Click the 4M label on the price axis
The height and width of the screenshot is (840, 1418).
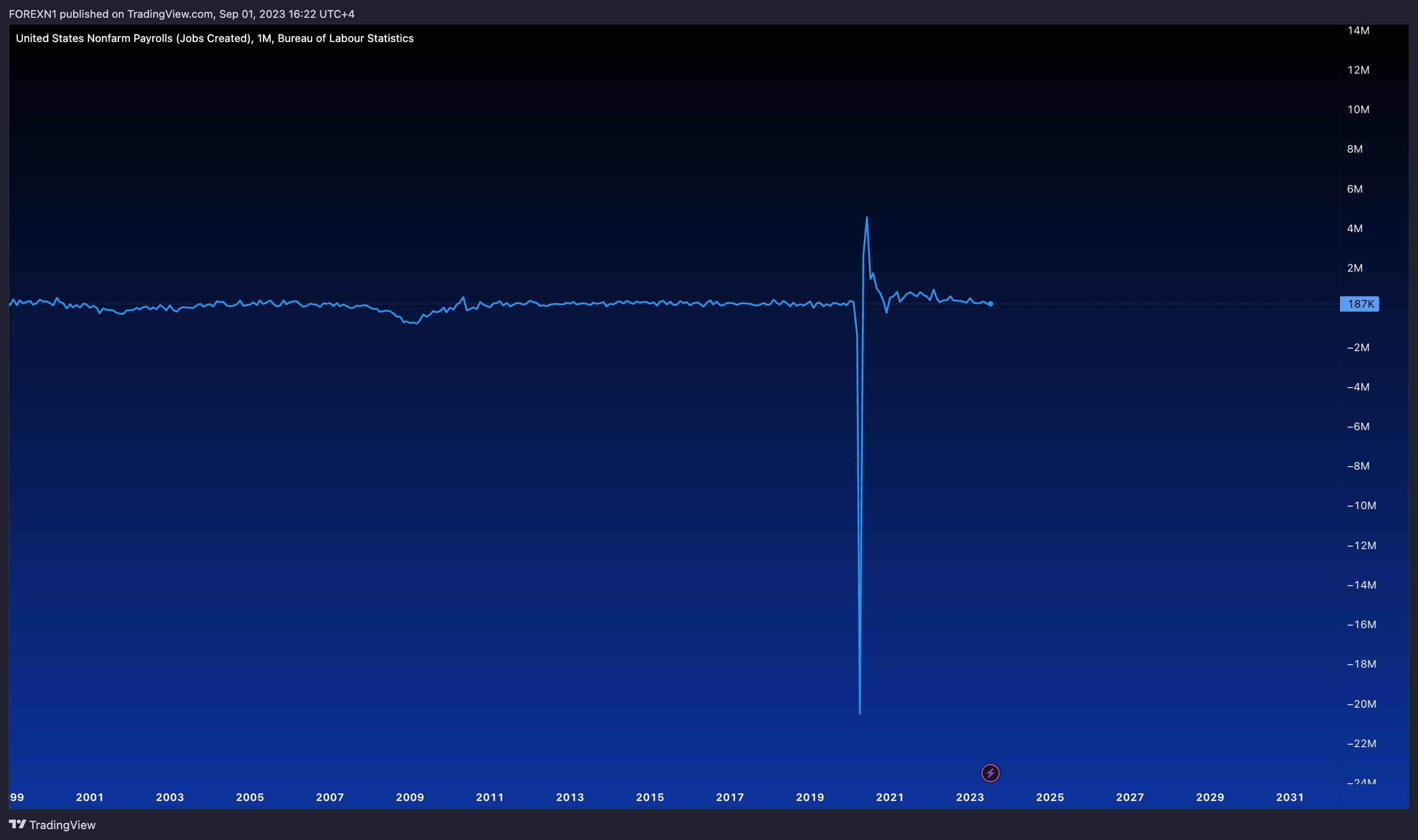tap(1355, 228)
